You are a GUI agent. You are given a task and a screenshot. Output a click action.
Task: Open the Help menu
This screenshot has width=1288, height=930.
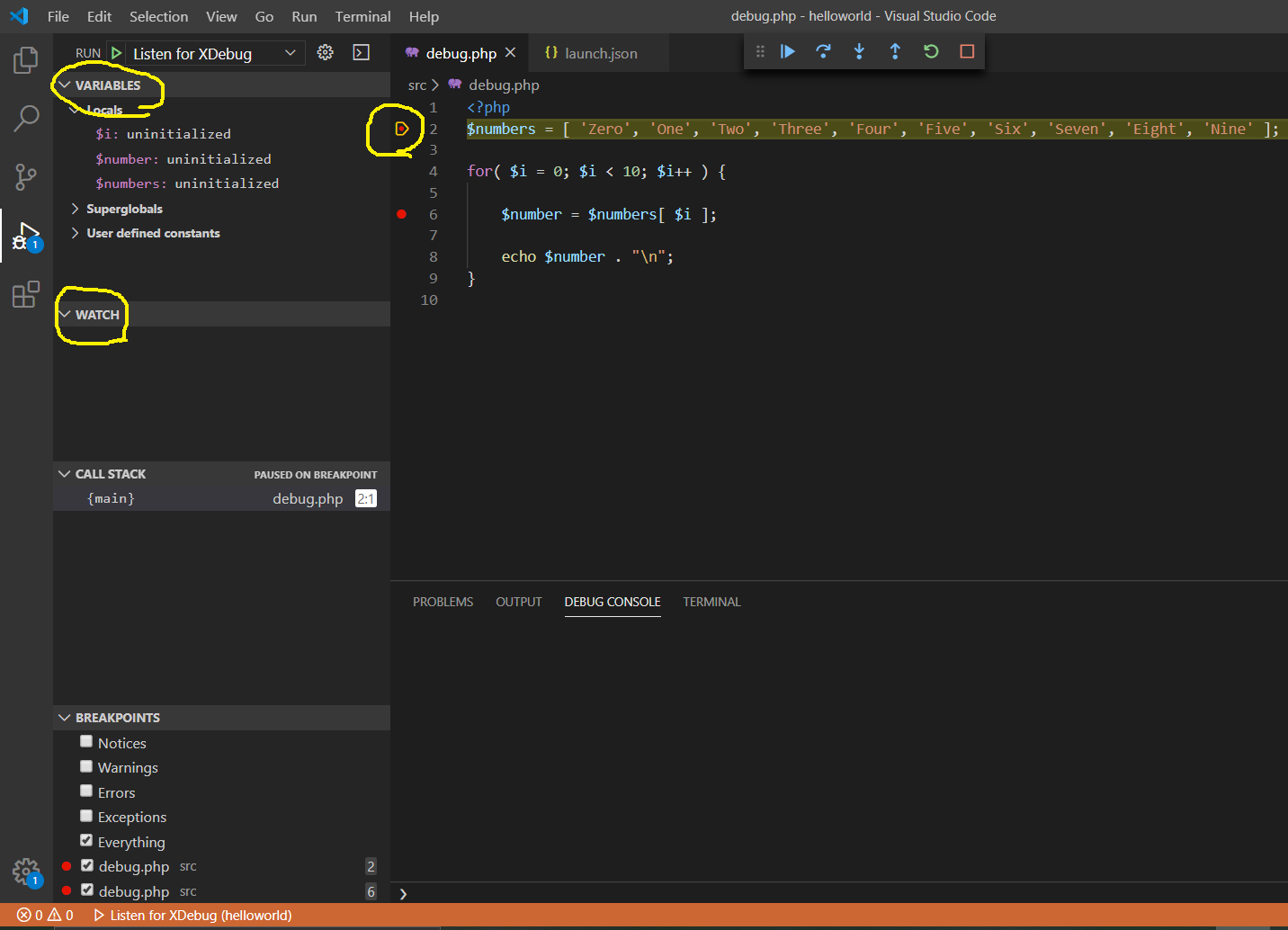(424, 16)
